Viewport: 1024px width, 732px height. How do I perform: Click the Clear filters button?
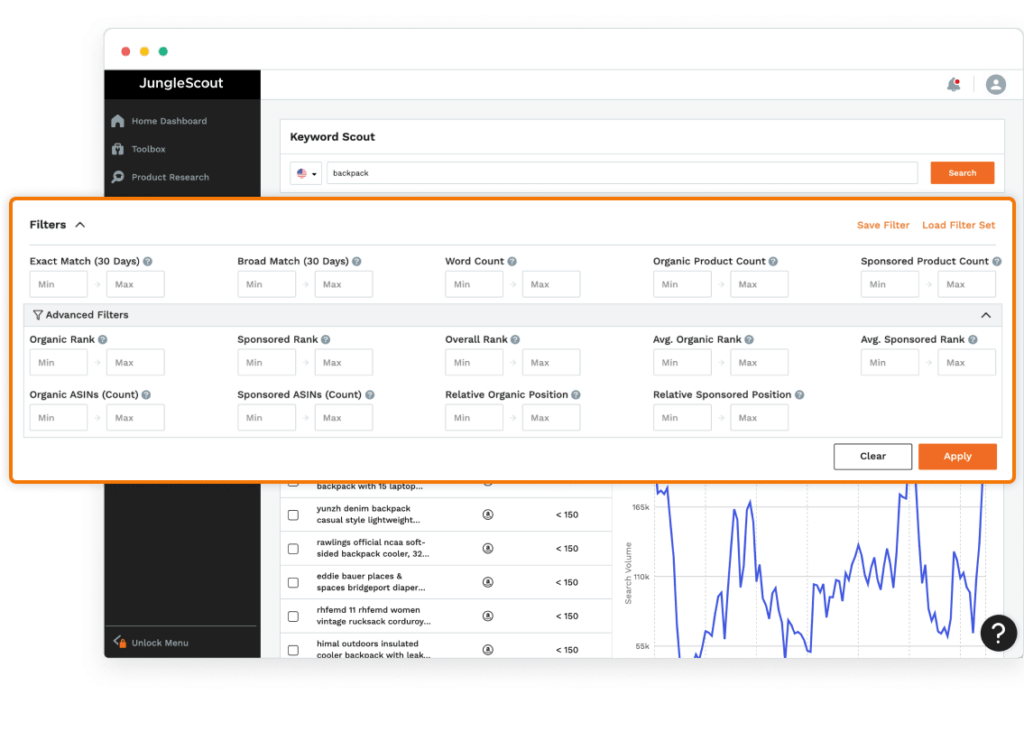[872, 456]
